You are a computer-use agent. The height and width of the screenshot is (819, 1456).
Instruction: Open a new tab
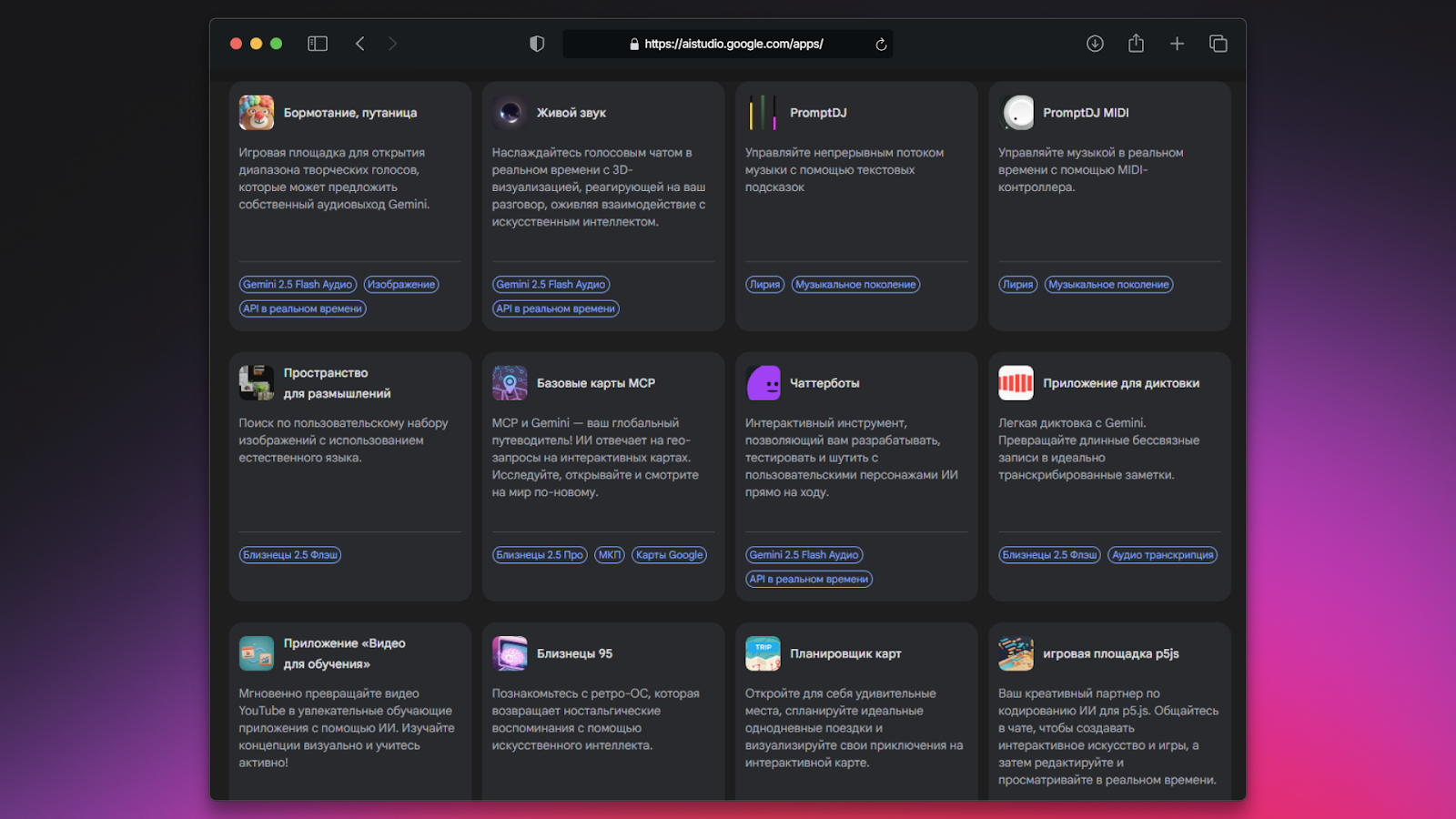pos(1177,44)
